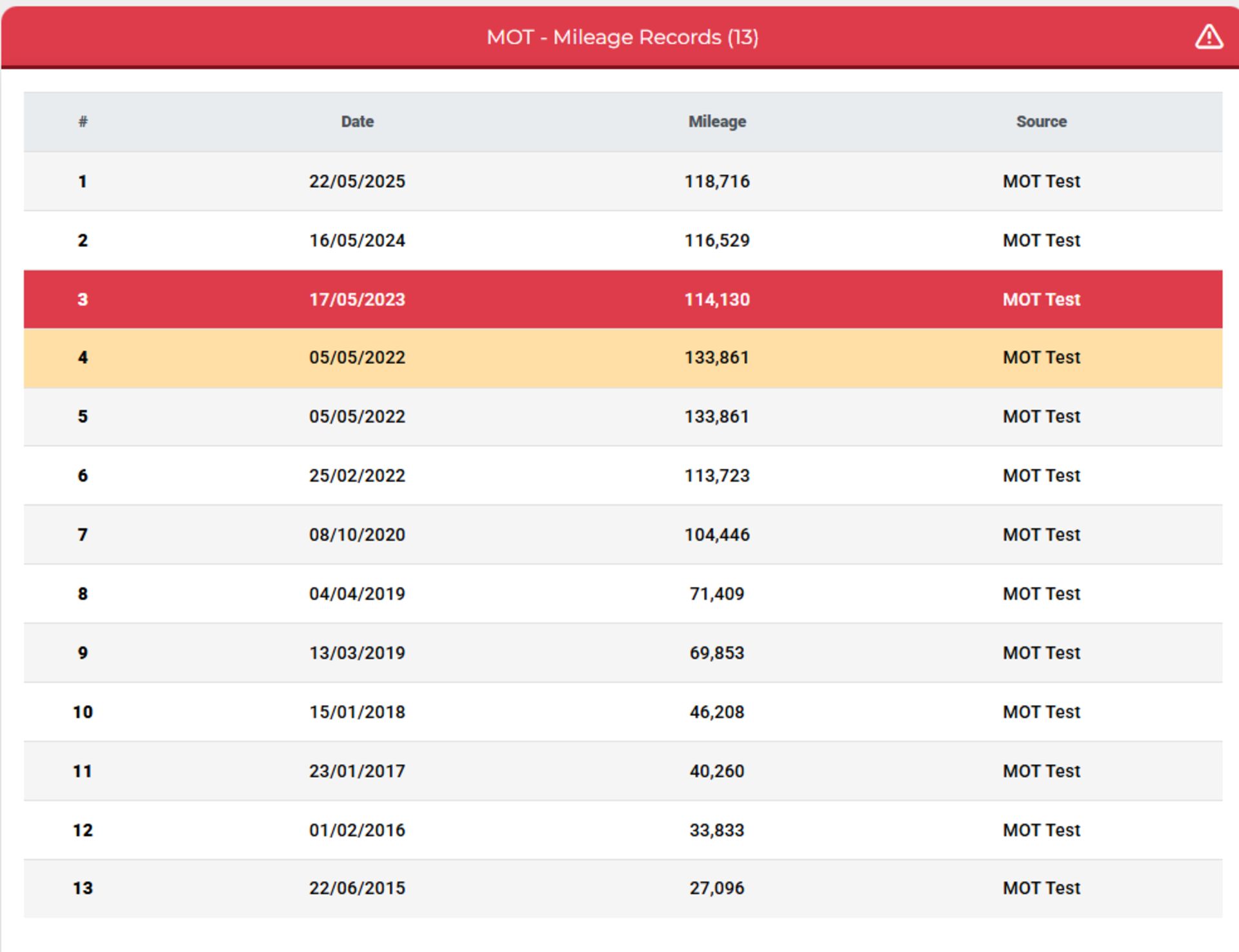This screenshot has width=1239, height=952.
Task: Click the Date column header
Action: coord(357,121)
